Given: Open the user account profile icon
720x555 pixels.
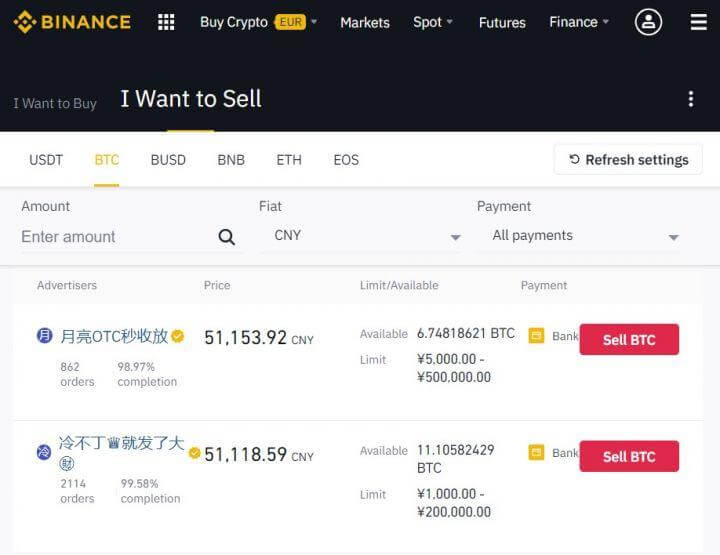Looking at the screenshot, I should 648,22.
